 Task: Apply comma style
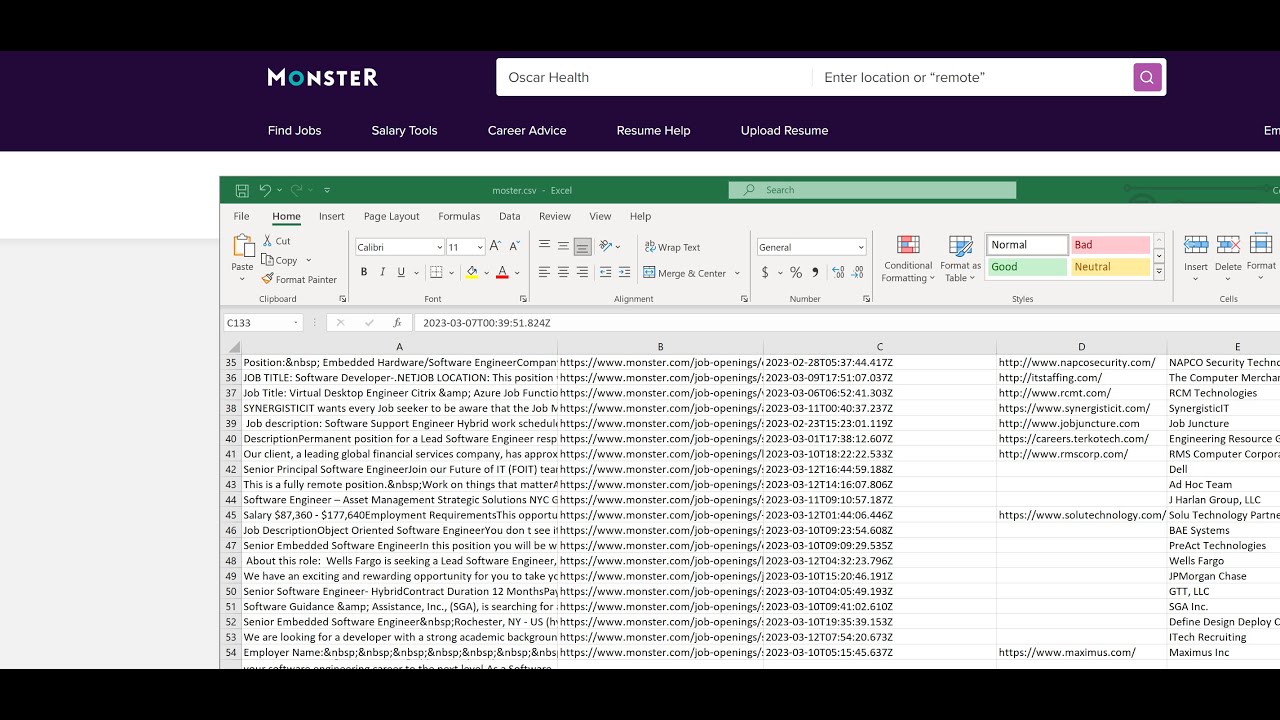click(815, 272)
